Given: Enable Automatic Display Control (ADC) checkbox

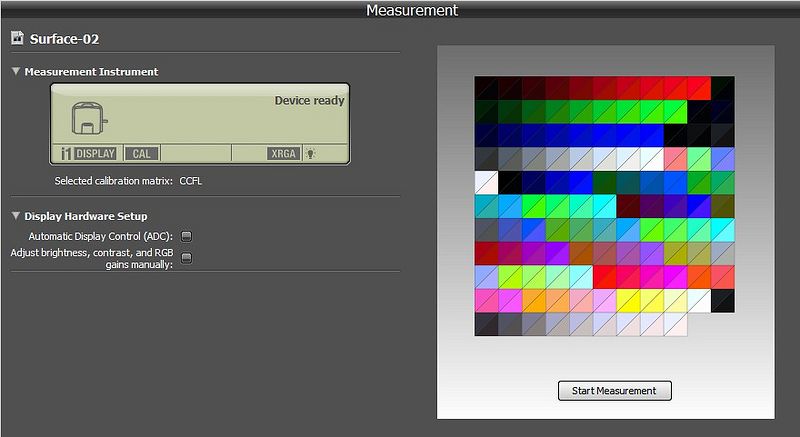Looking at the screenshot, I should [x=187, y=236].
